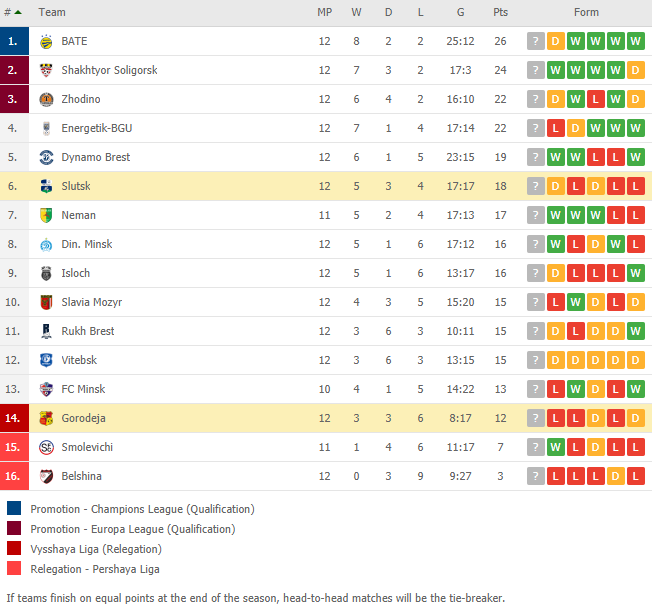Click the Zhodino club badge
The image size is (652, 609).
click(x=46, y=99)
